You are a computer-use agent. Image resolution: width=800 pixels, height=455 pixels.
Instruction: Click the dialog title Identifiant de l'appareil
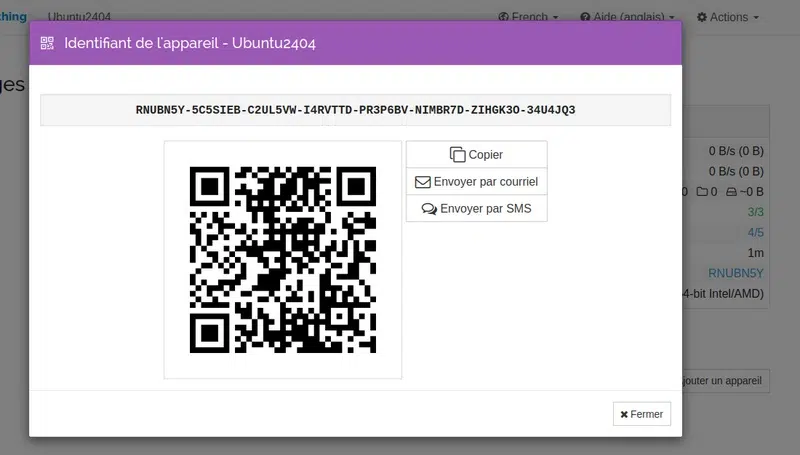pyautogui.click(x=190, y=43)
